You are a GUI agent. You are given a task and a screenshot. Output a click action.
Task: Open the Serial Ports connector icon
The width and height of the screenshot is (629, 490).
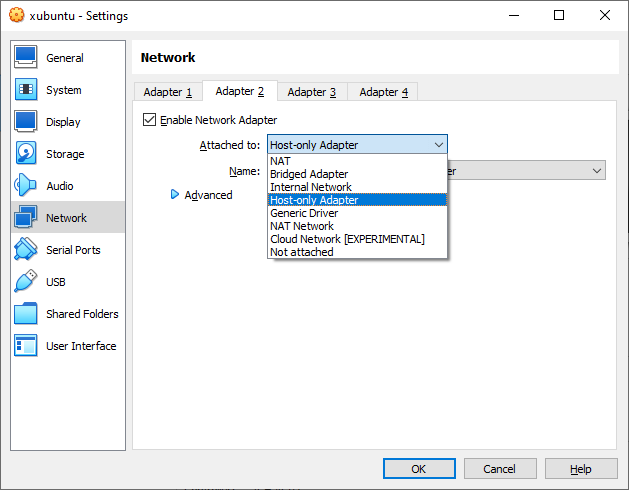click(x=26, y=249)
